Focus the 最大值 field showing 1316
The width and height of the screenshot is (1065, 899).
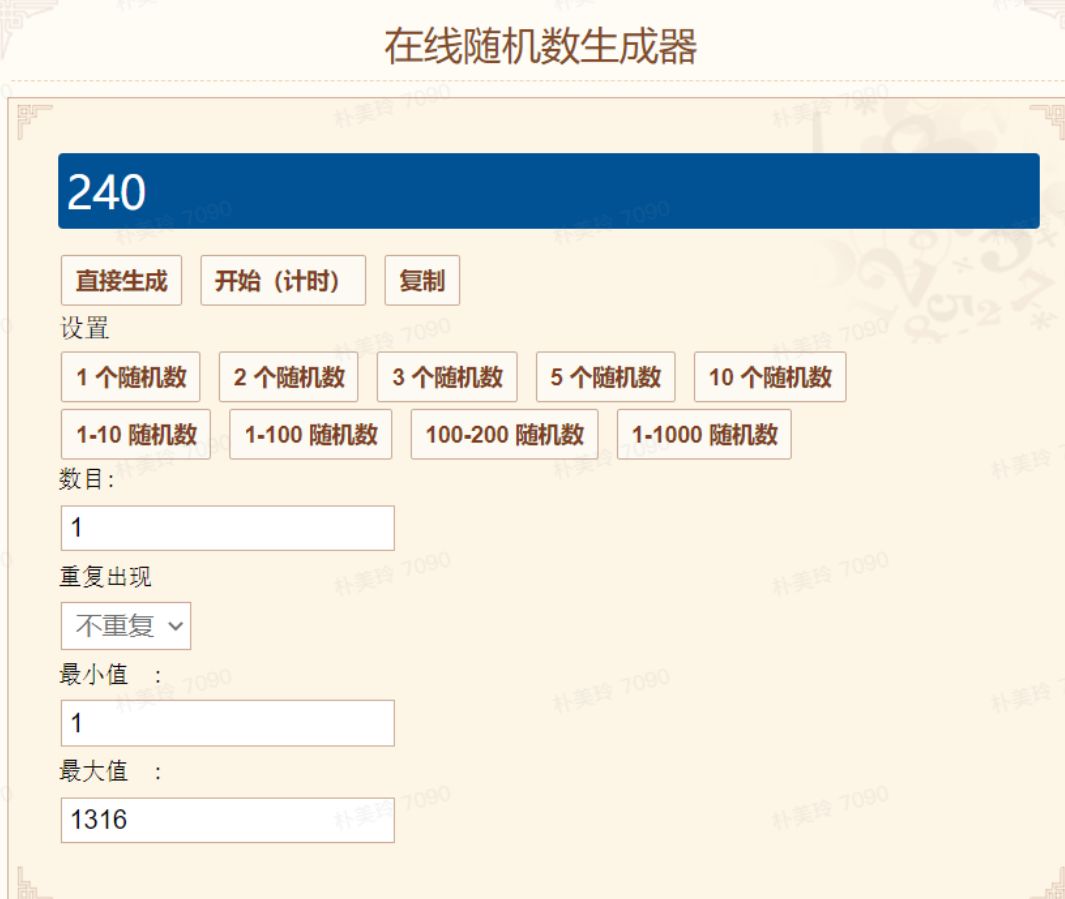click(228, 820)
